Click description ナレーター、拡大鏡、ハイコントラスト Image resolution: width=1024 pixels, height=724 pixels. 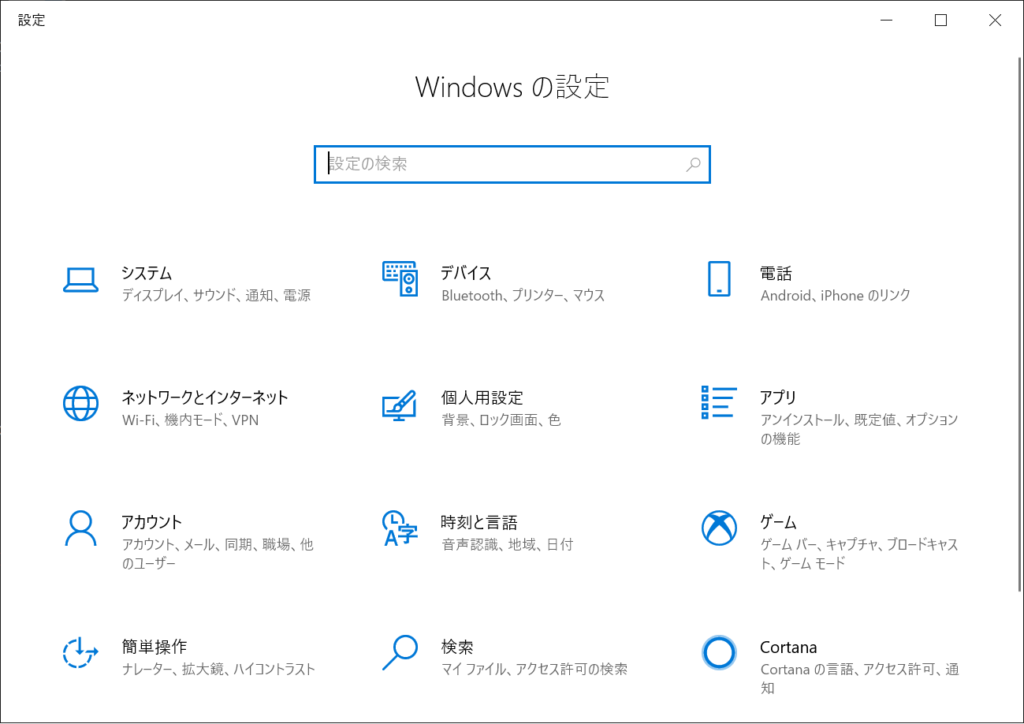[x=219, y=669]
